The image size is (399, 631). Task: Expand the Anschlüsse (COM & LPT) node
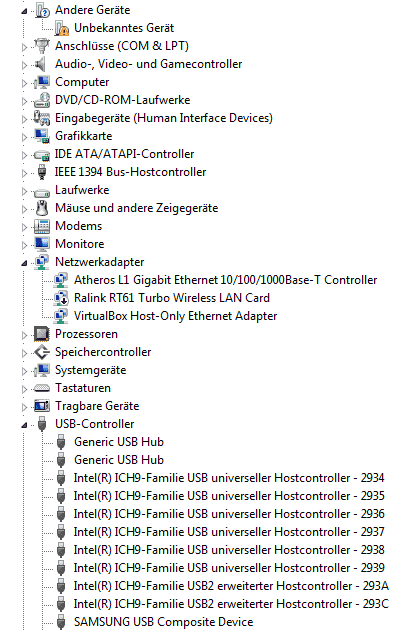(x=24, y=47)
